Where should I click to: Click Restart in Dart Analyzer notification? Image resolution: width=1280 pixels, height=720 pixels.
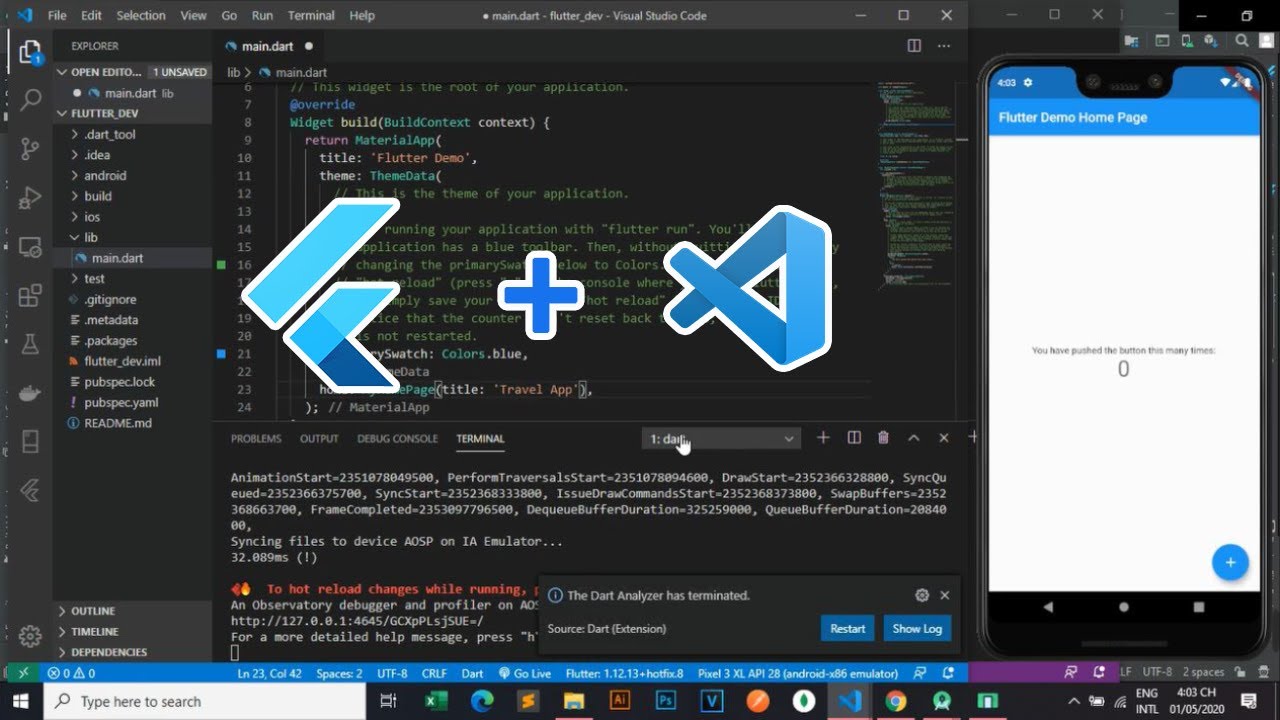click(x=847, y=629)
